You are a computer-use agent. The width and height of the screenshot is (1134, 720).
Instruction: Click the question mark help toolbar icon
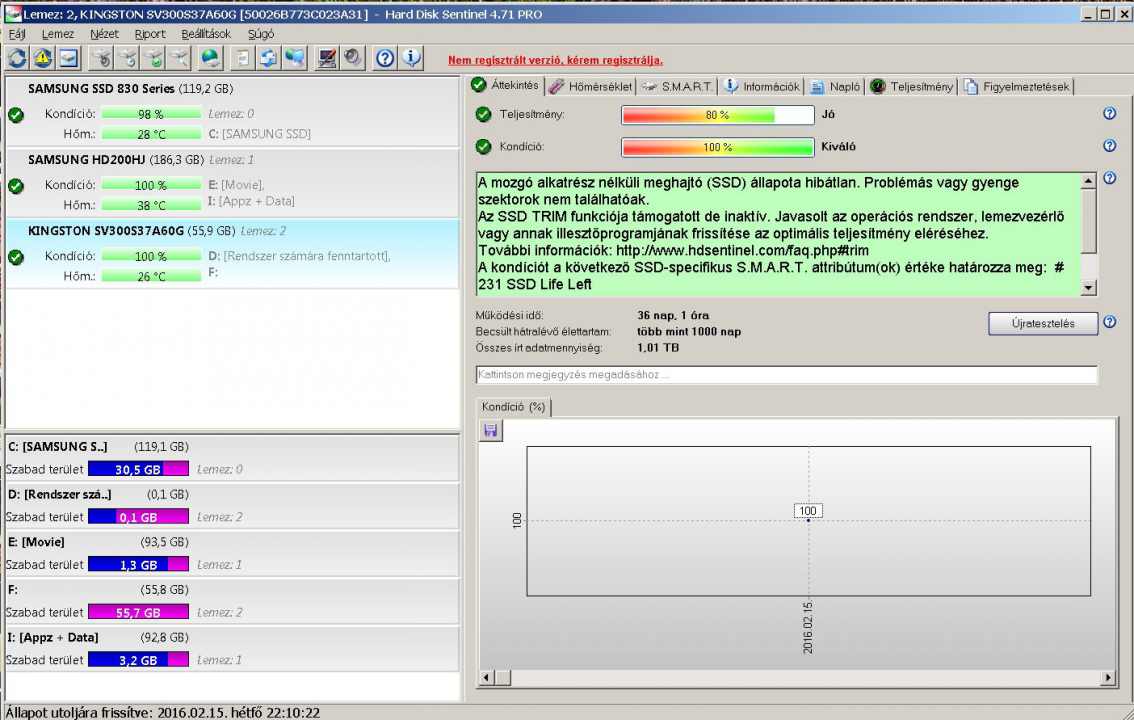tap(385, 58)
